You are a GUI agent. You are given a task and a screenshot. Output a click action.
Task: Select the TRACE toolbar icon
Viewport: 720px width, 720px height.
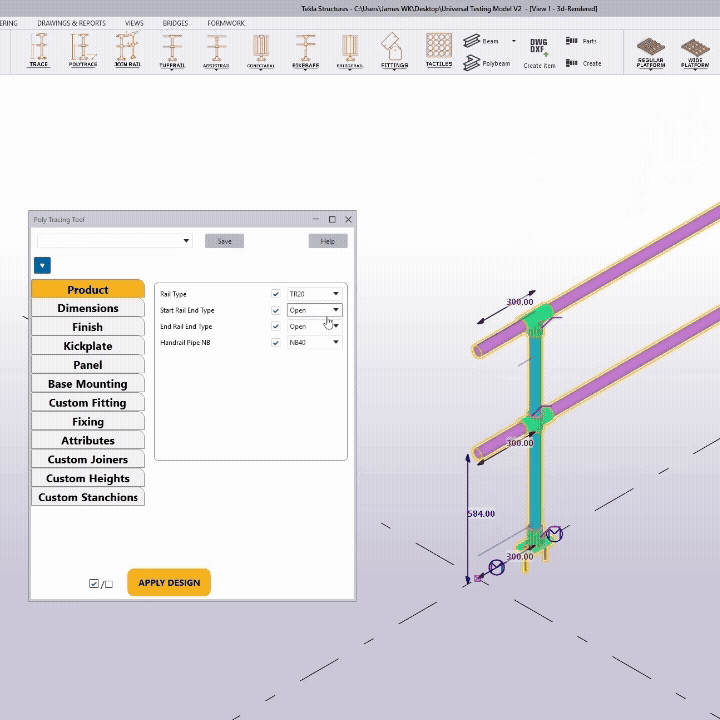pyautogui.click(x=39, y=50)
